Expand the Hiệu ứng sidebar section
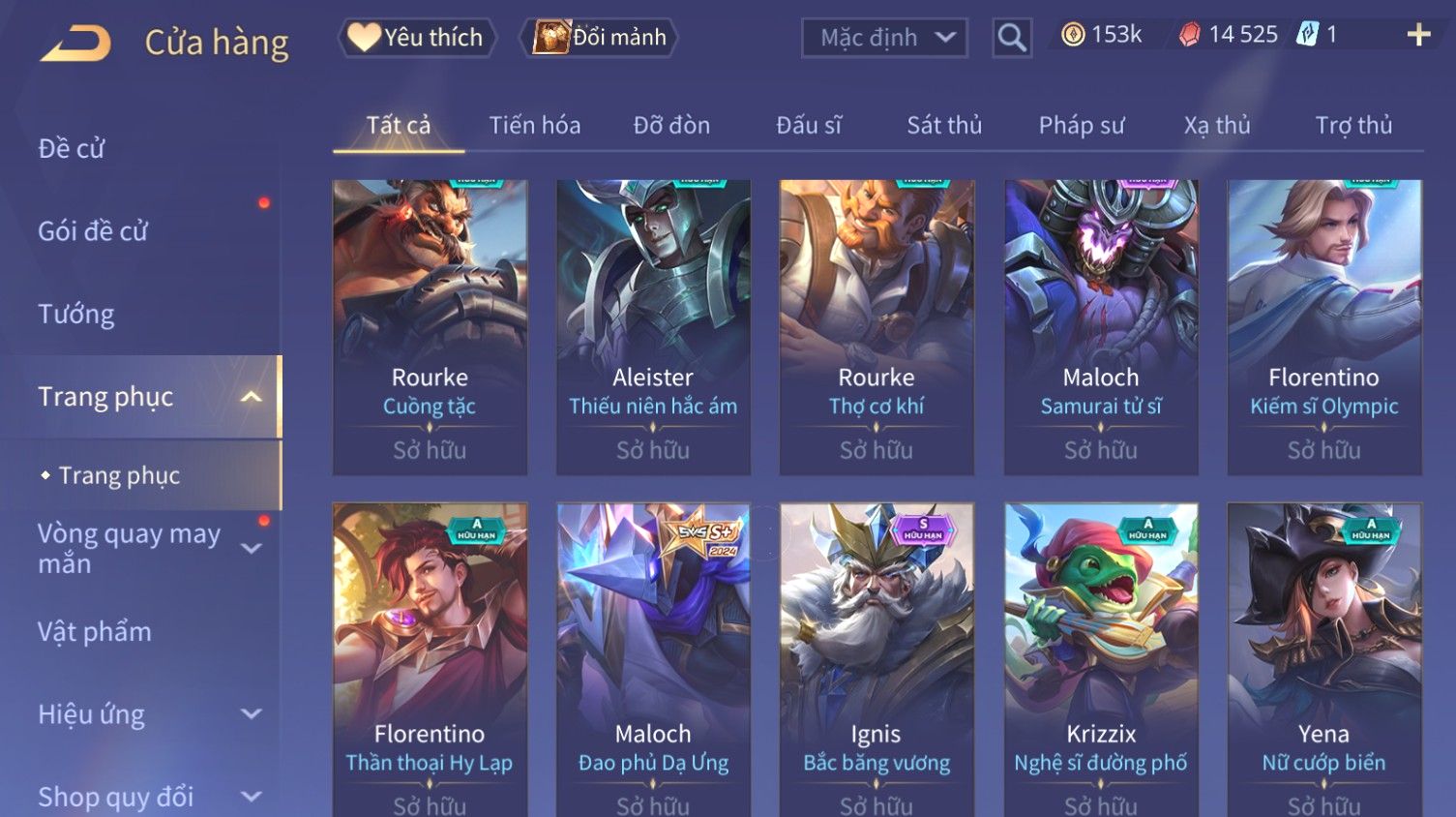 tap(251, 714)
